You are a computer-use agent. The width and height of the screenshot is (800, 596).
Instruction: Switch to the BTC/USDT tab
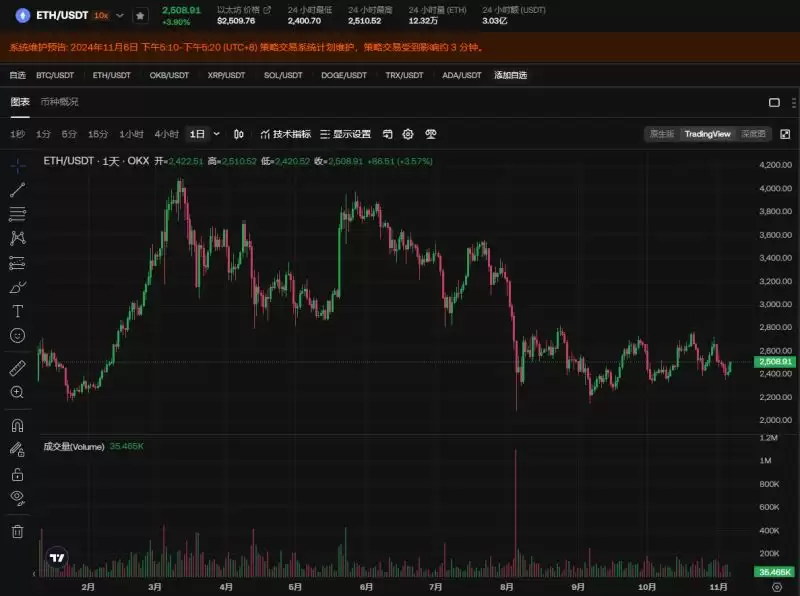(x=55, y=74)
